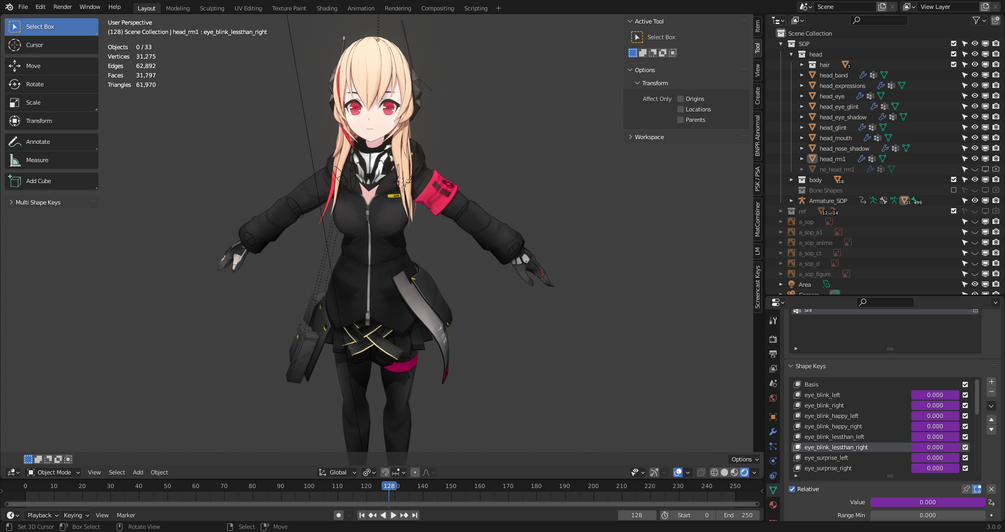Clear all shape keys with X button

click(992, 489)
